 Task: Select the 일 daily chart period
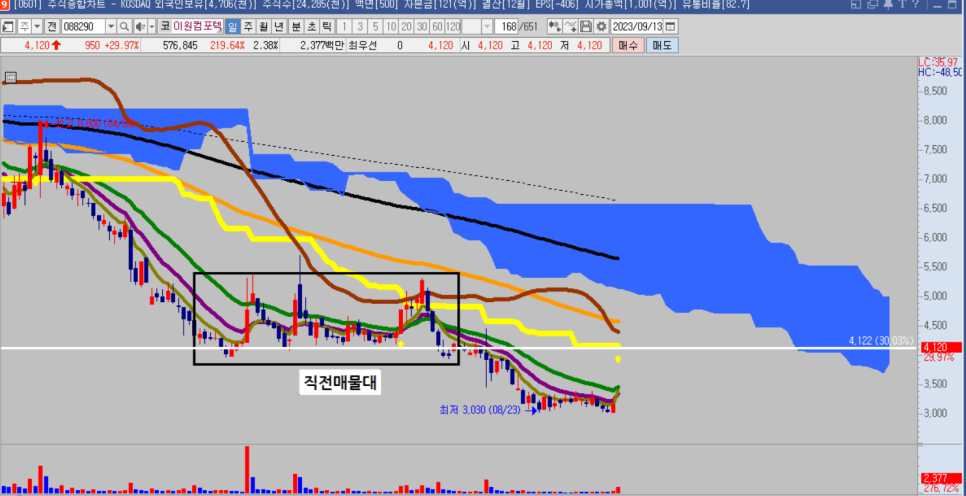point(233,26)
